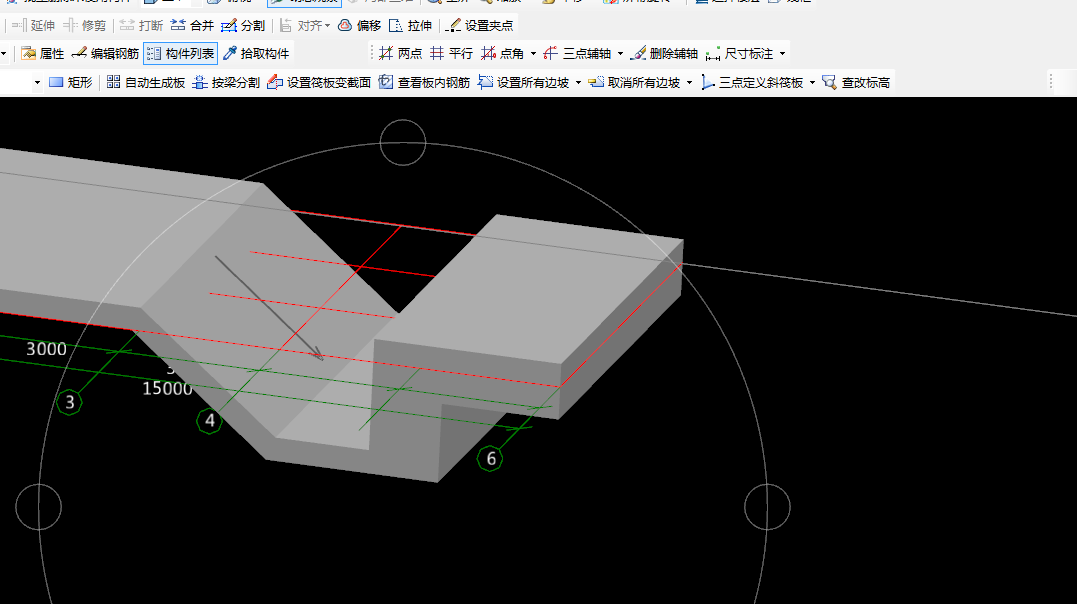Open dropdown arrow left of 矩形

coord(37,82)
